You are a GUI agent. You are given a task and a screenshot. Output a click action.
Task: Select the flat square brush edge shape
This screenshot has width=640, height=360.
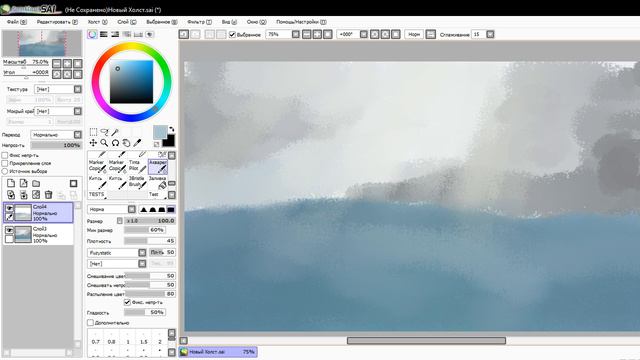tap(171, 209)
